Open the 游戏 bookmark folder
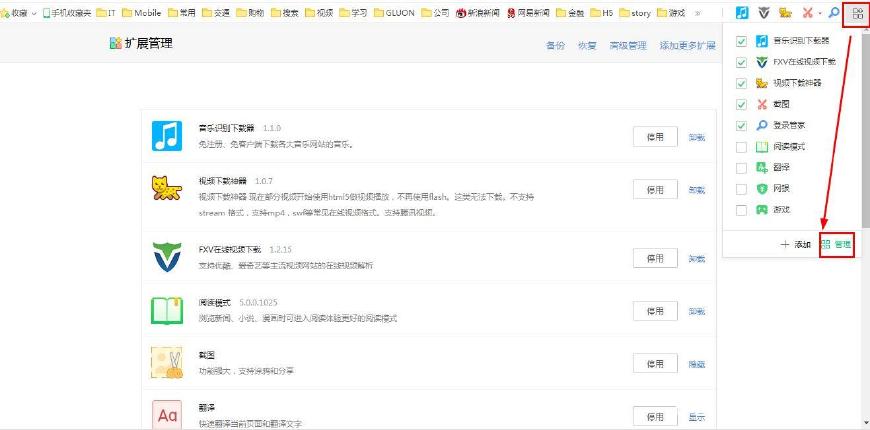Viewport: 870px width, 430px height. click(x=671, y=13)
